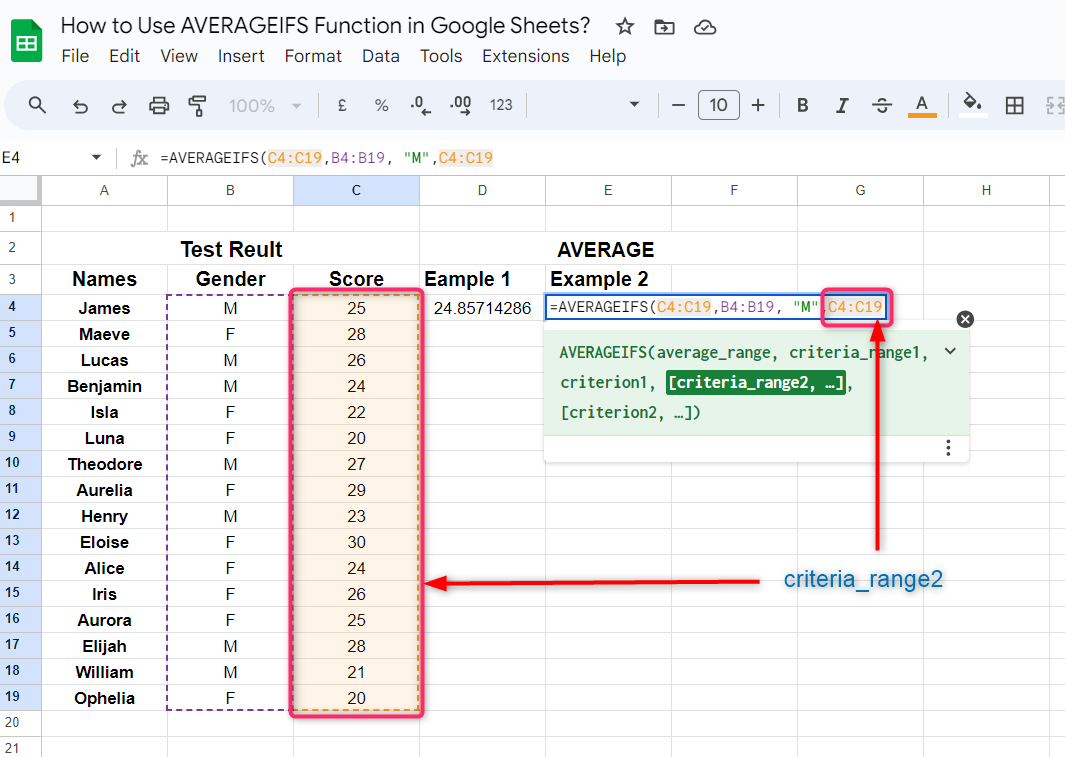Open the Google Sheets home icon
This screenshot has width=1065, height=757.
26,41
